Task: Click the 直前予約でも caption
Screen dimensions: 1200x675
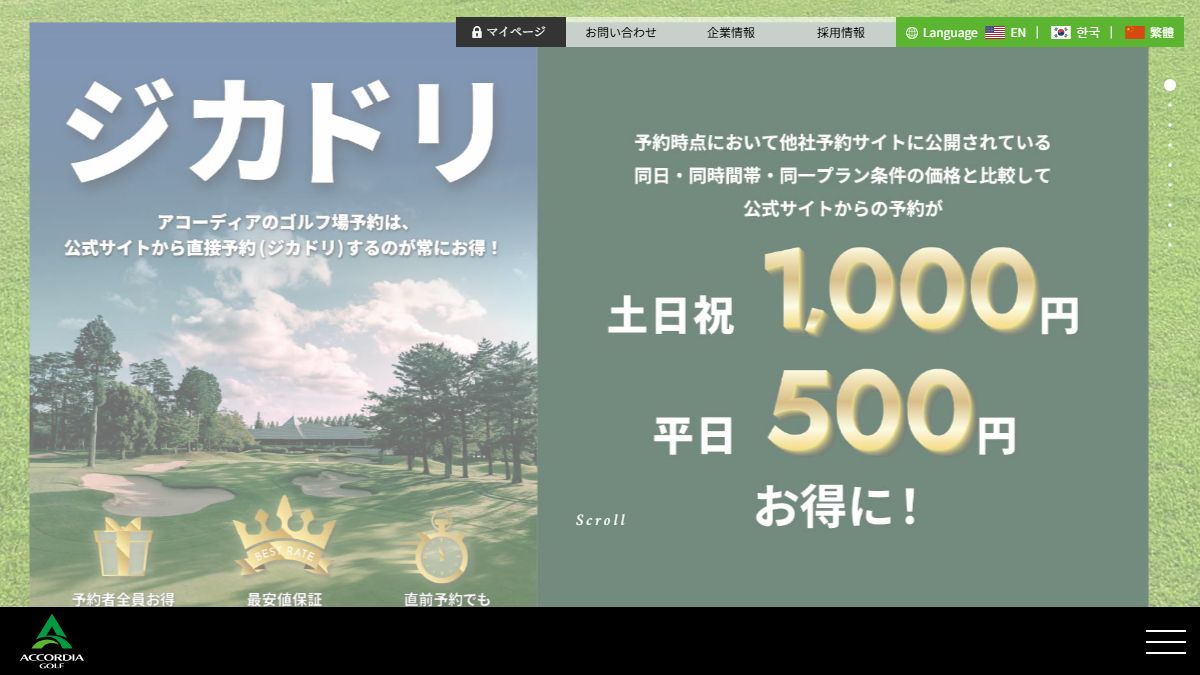Action: 448,599
